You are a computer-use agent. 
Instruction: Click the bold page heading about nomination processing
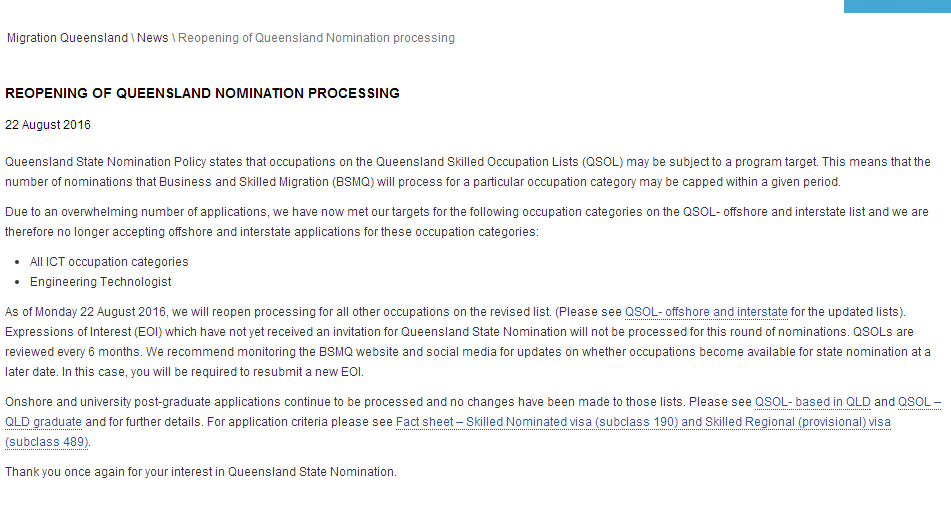202,93
